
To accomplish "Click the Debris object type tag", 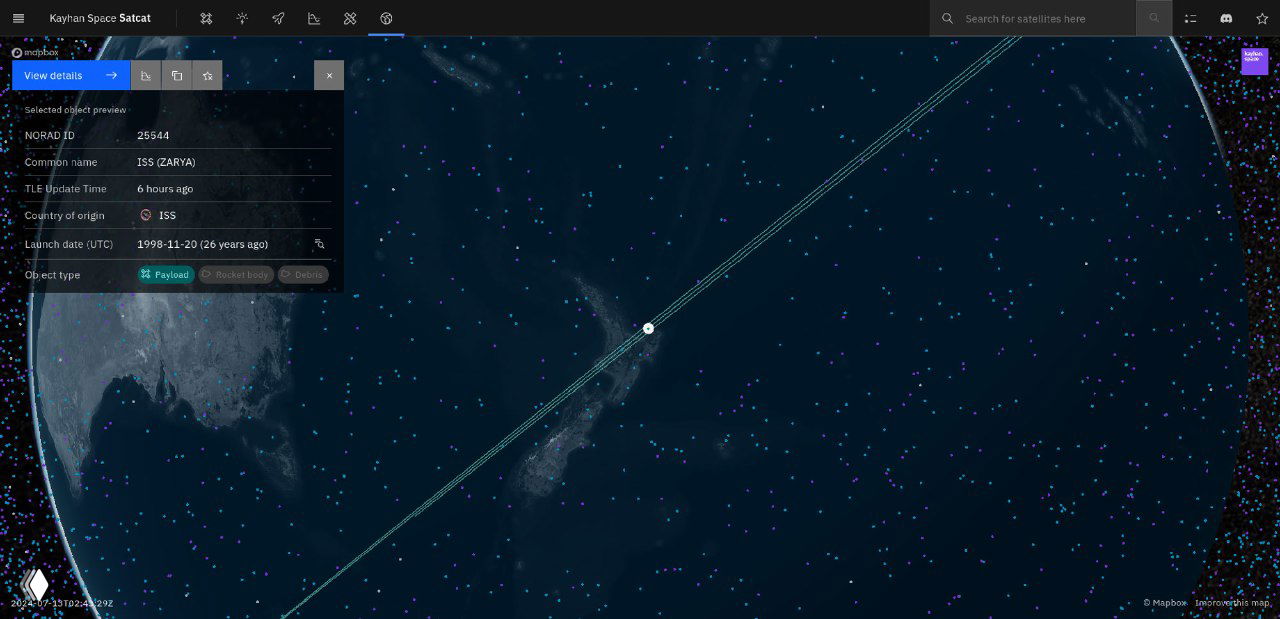I will (303, 274).
